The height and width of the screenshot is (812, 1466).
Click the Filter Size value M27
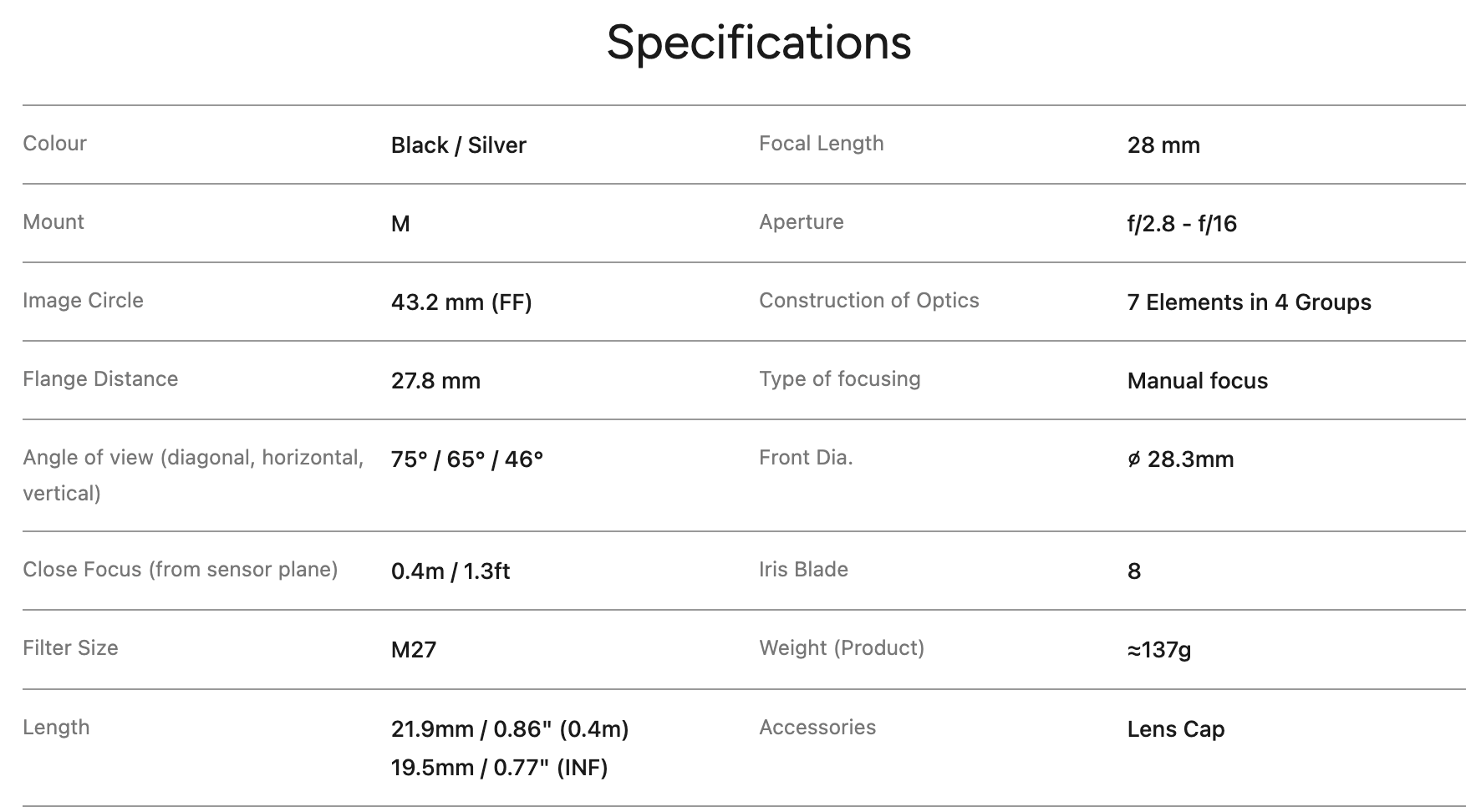(414, 650)
